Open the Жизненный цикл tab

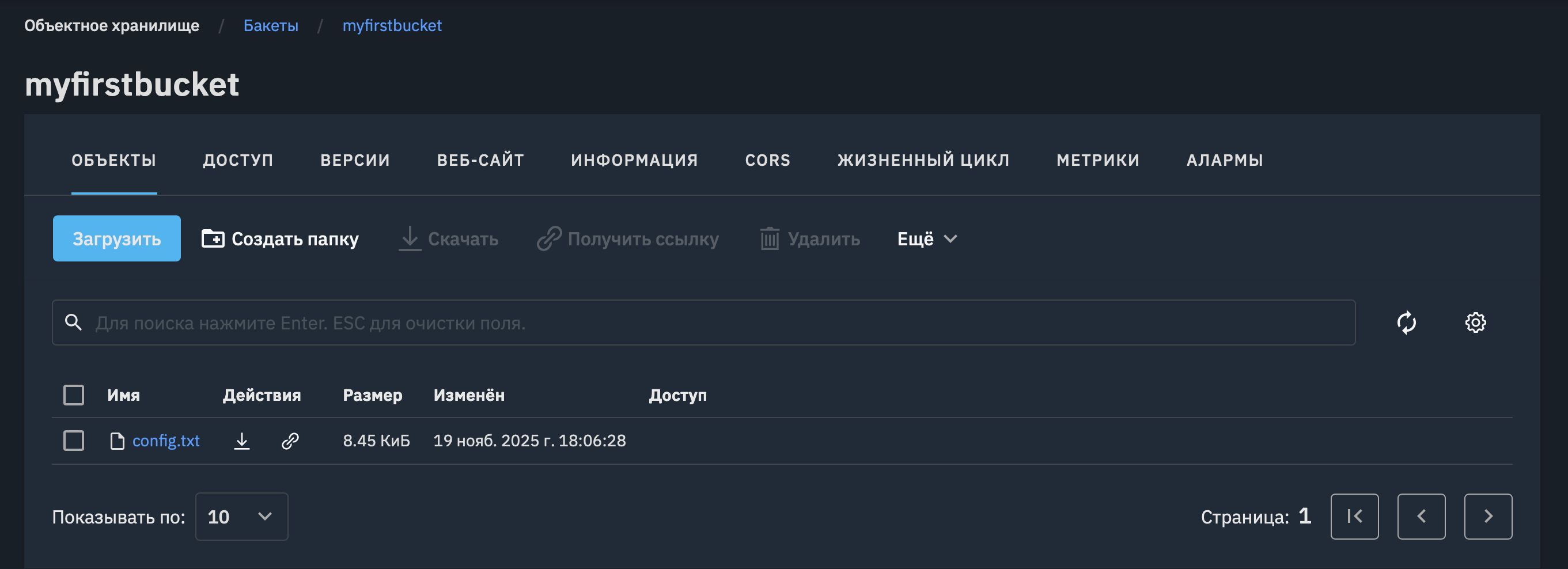coord(923,160)
